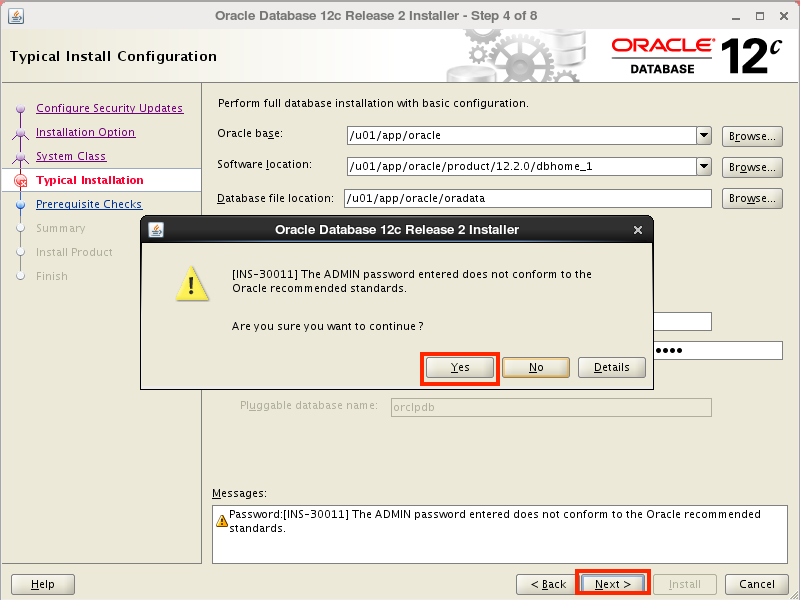Maximize the installer window
Screen dimensions: 800x600
(760, 16)
